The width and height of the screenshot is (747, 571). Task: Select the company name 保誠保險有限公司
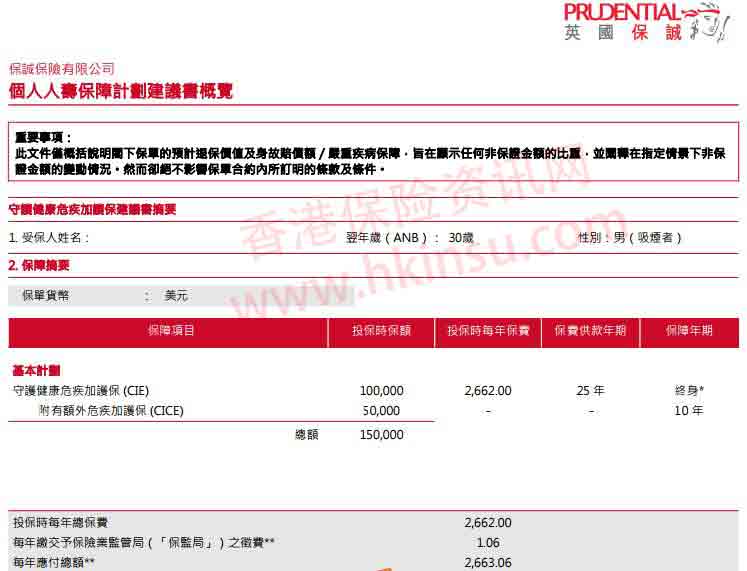coord(62,69)
